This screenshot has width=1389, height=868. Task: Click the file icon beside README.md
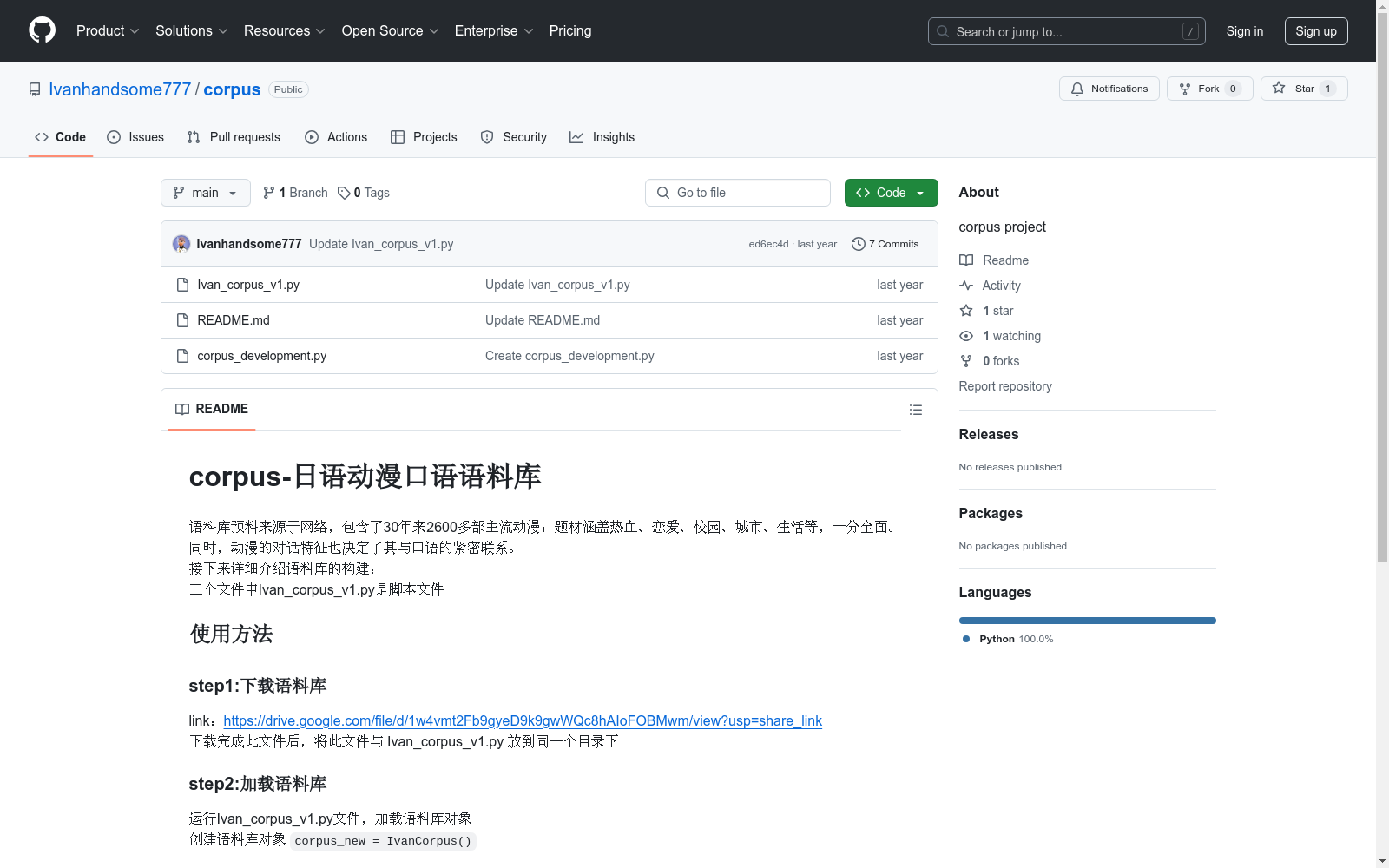[182, 320]
